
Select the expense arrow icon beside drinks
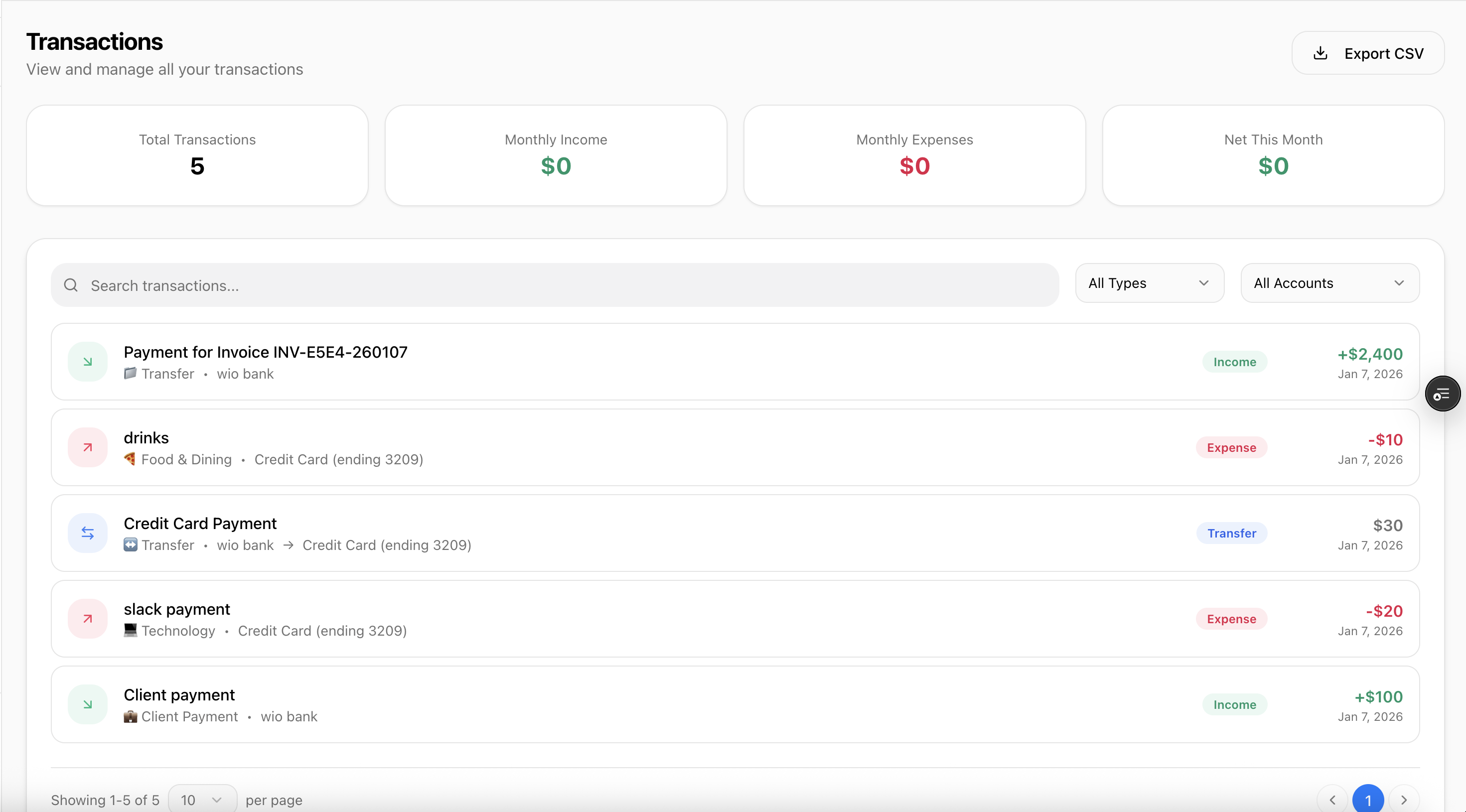click(87, 447)
